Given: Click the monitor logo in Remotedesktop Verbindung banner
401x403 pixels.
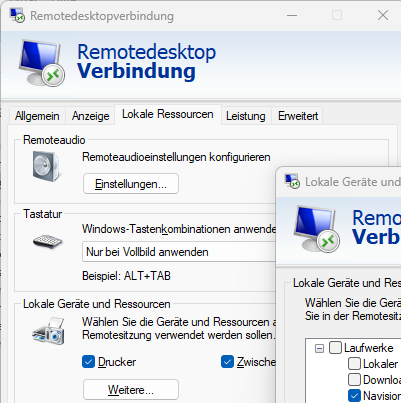Looking at the screenshot, I should 41,63.
